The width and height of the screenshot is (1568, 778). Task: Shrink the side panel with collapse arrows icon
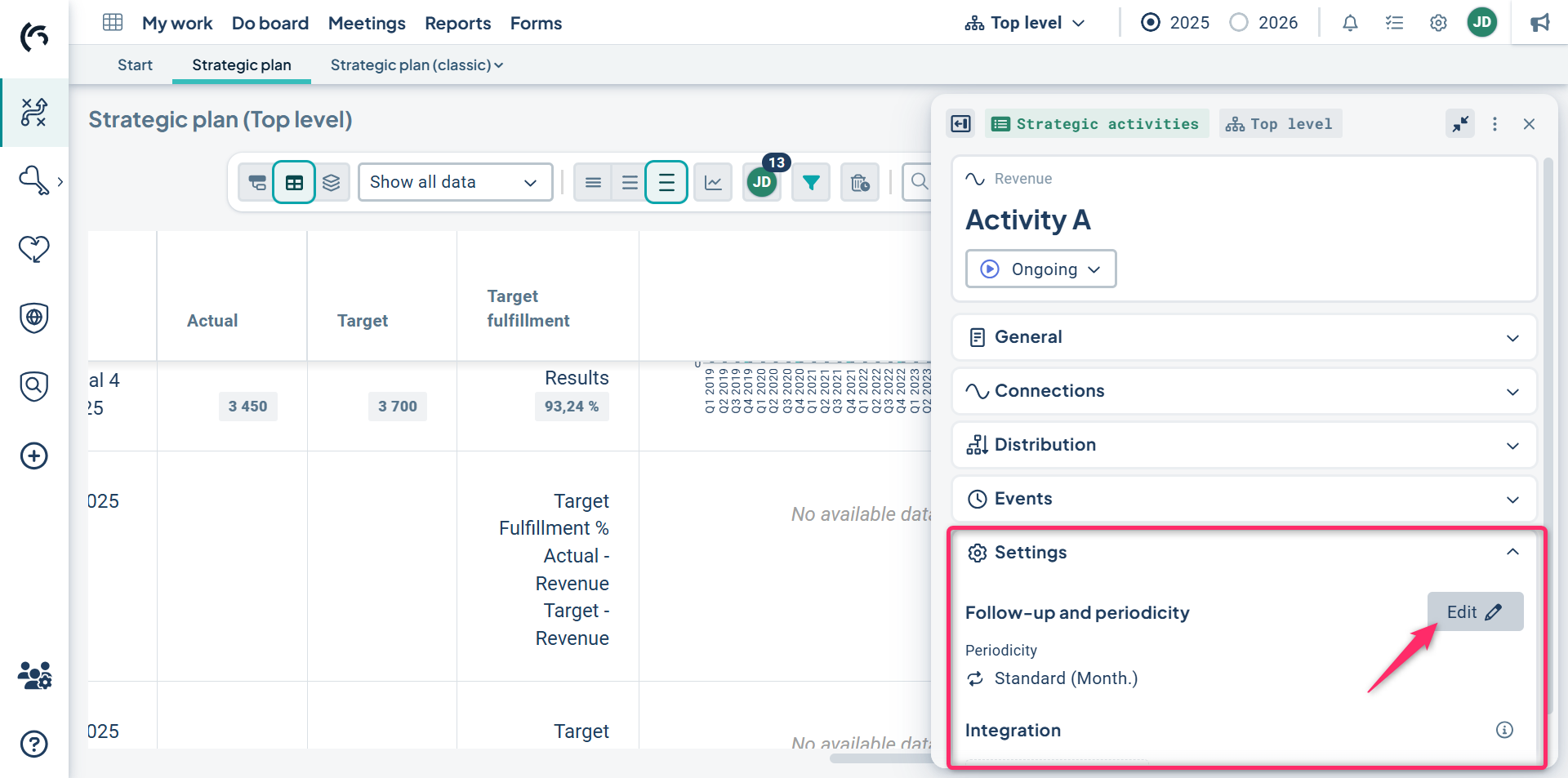pyautogui.click(x=1460, y=124)
